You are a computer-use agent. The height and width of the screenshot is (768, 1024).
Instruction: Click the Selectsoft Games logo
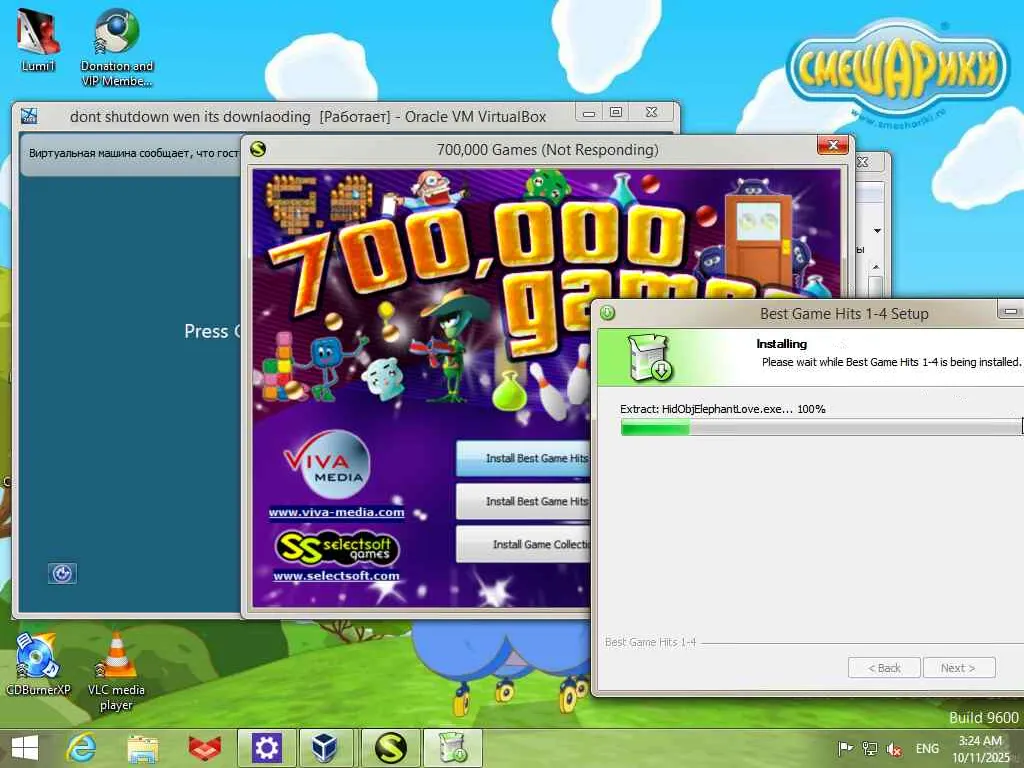tap(336, 547)
